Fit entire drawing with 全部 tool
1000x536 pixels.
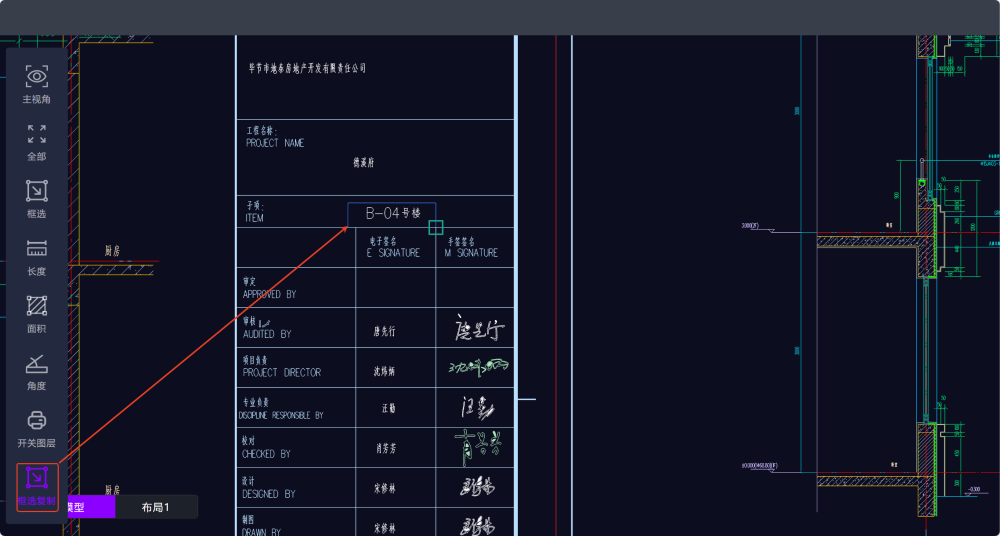pos(37,134)
